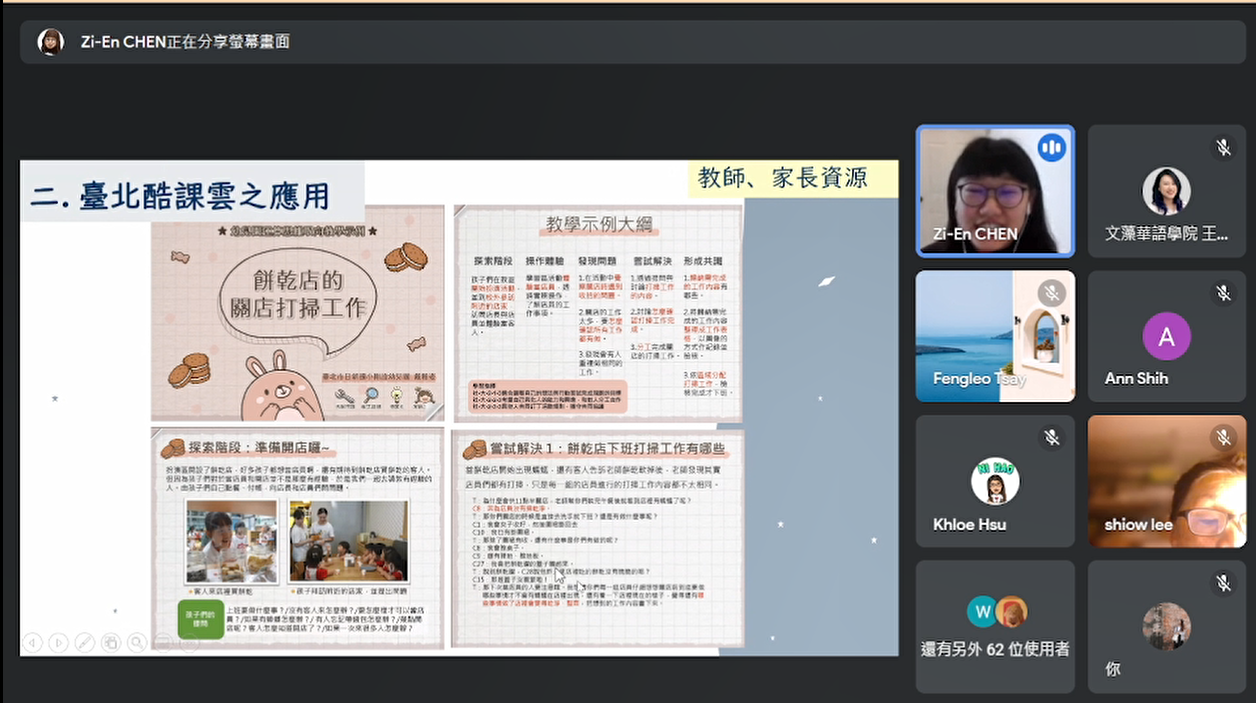
Task: Open the slide pages overview icon
Action: [x=110, y=642]
